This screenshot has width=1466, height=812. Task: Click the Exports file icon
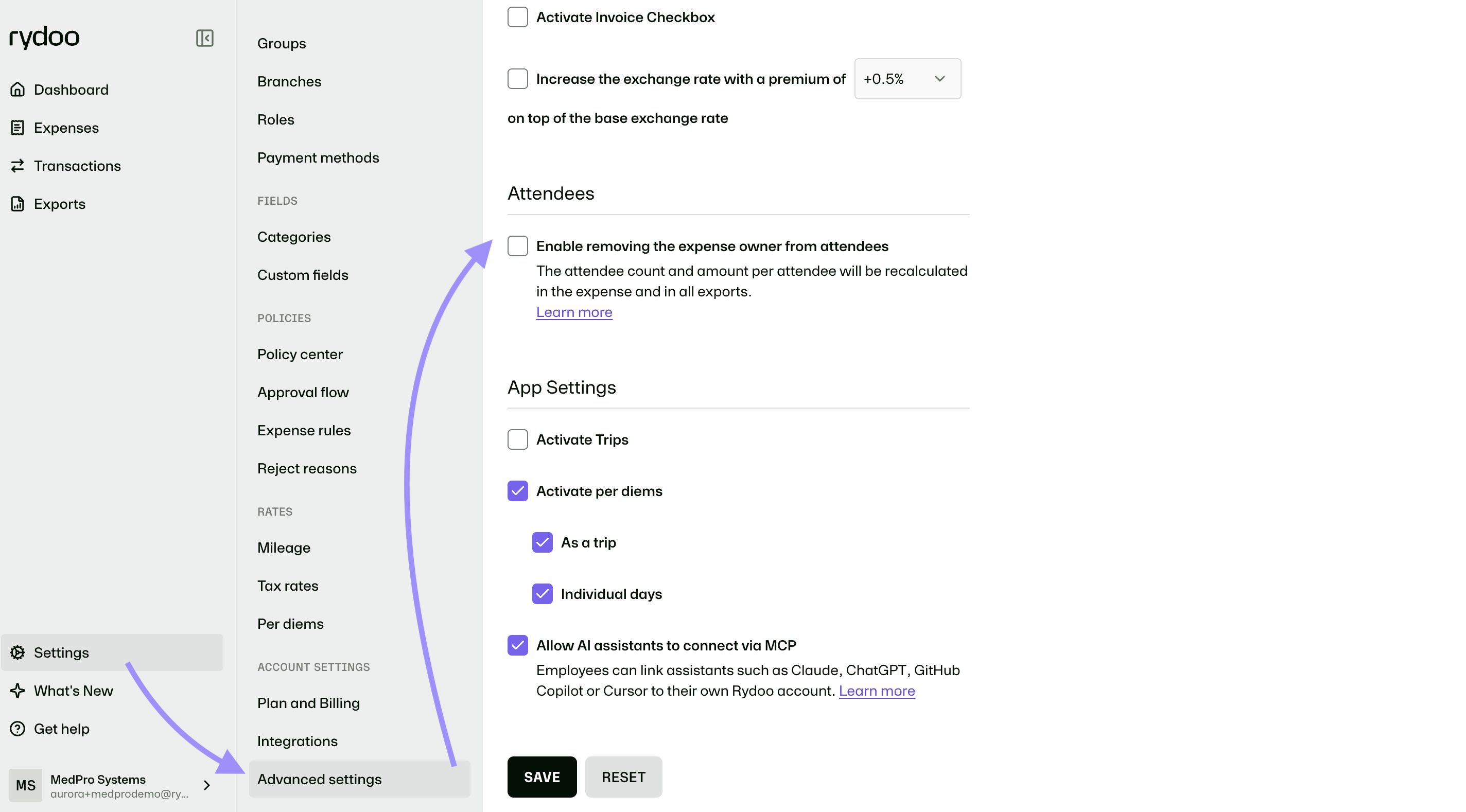point(18,204)
